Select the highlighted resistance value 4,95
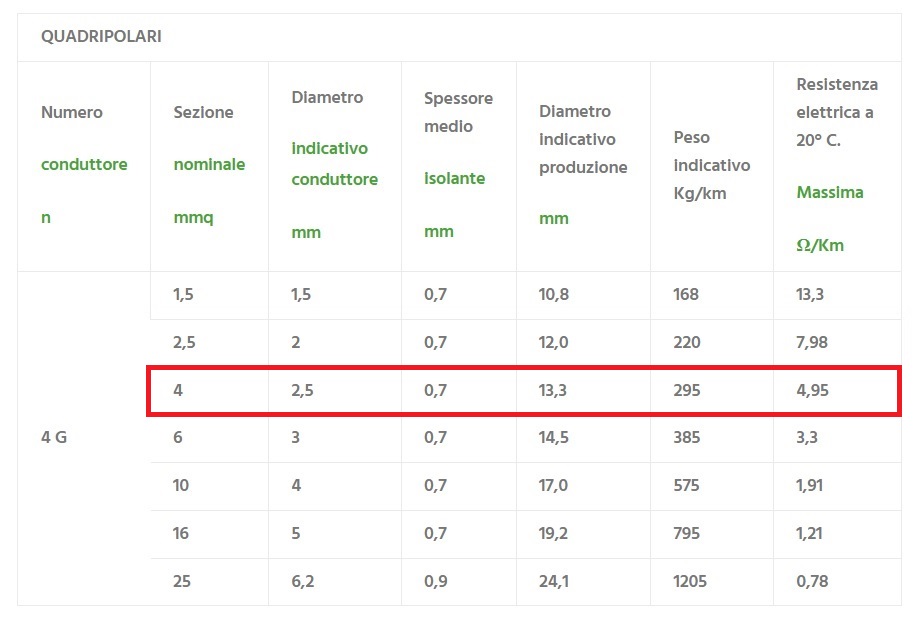 tap(812, 390)
